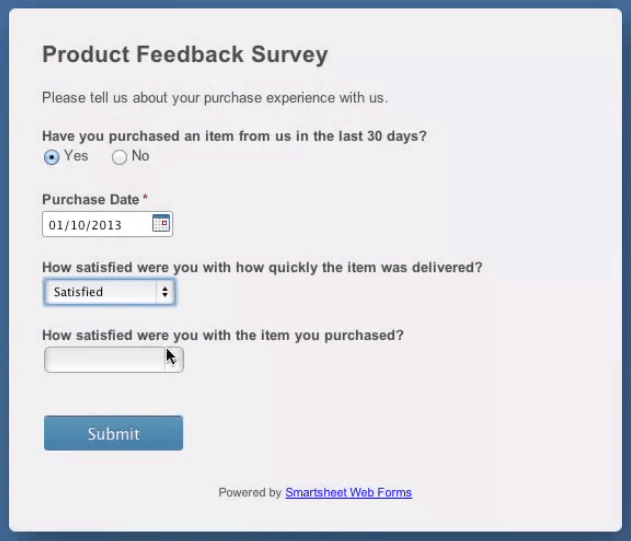Open the empty item satisfaction dropdown
Image resolution: width=631 pixels, height=541 pixels.
[104, 360]
